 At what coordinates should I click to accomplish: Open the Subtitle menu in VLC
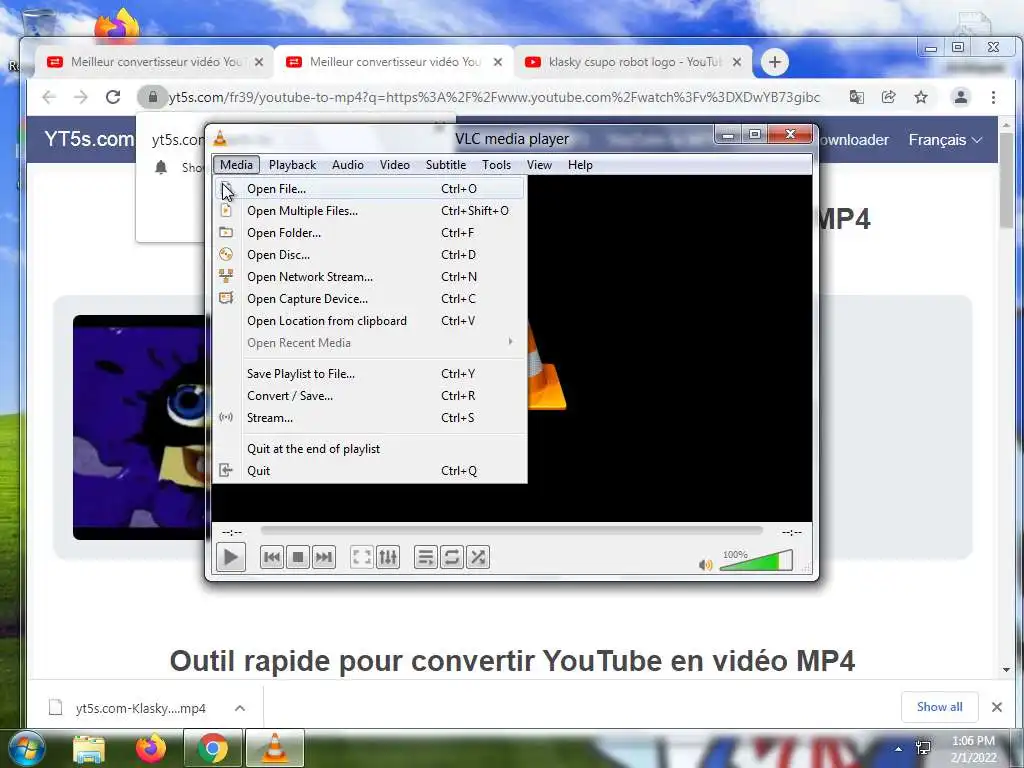pos(445,165)
